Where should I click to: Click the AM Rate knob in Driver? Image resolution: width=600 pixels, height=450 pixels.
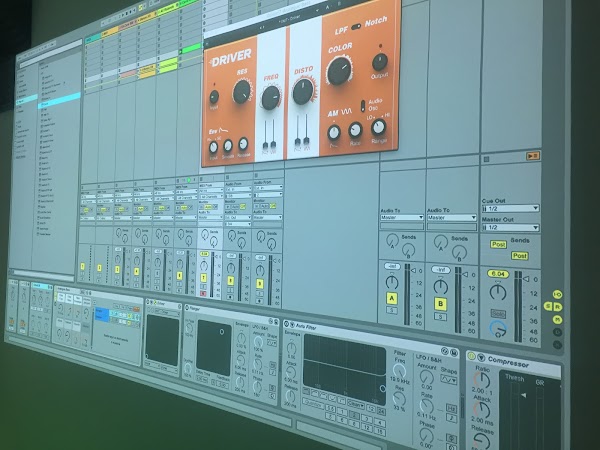pyautogui.click(x=355, y=130)
